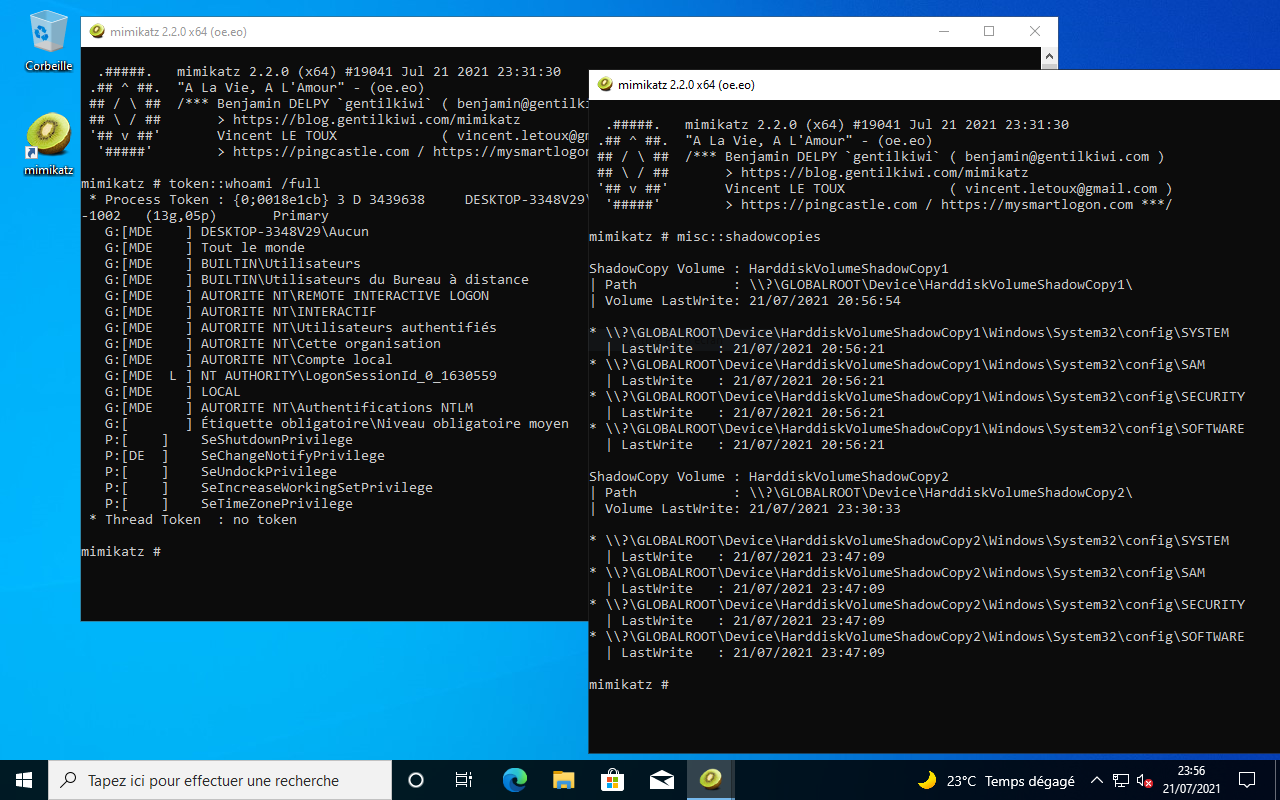Launch Microsoft Edge from the taskbar

pyautogui.click(x=514, y=780)
